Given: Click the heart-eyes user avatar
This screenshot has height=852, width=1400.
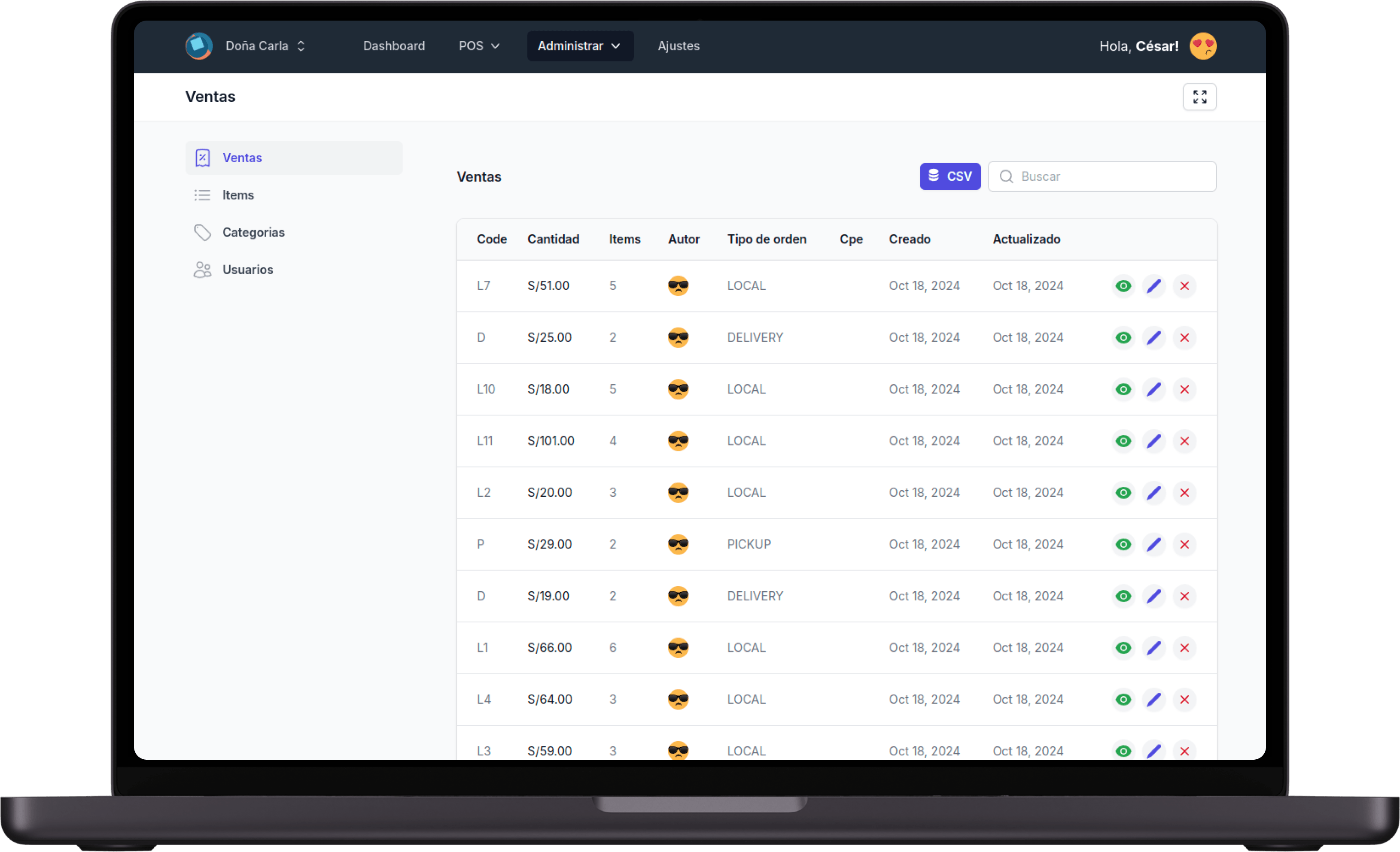Looking at the screenshot, I should 1202,46.
